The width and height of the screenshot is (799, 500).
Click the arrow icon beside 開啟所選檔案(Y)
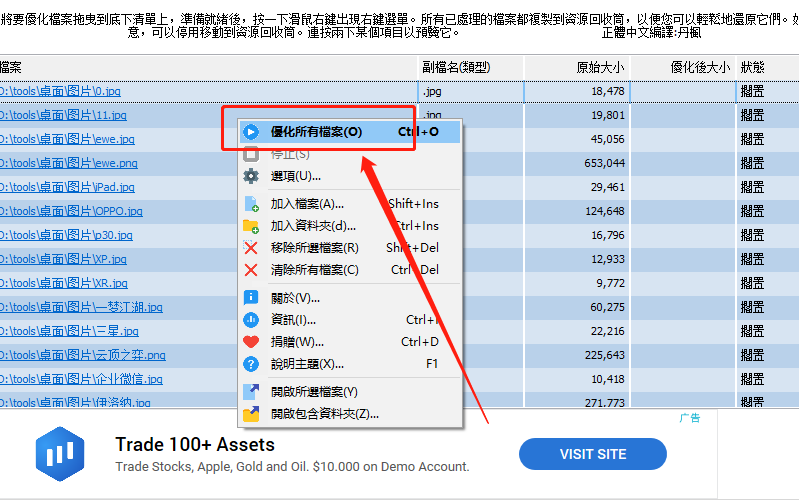251,391
